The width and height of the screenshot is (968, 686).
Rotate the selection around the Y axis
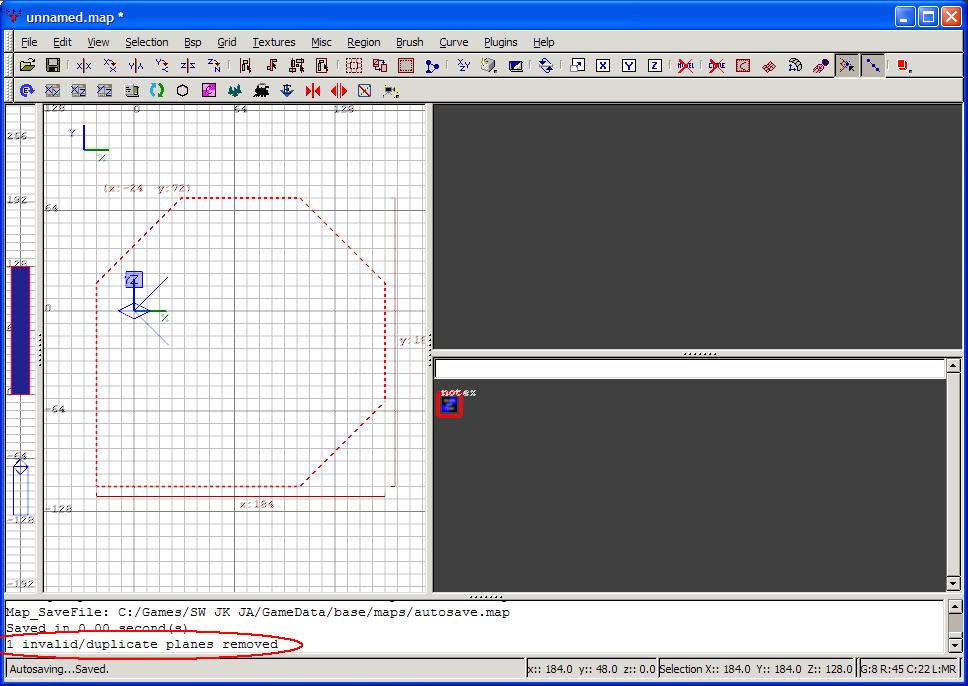(161, 65)
